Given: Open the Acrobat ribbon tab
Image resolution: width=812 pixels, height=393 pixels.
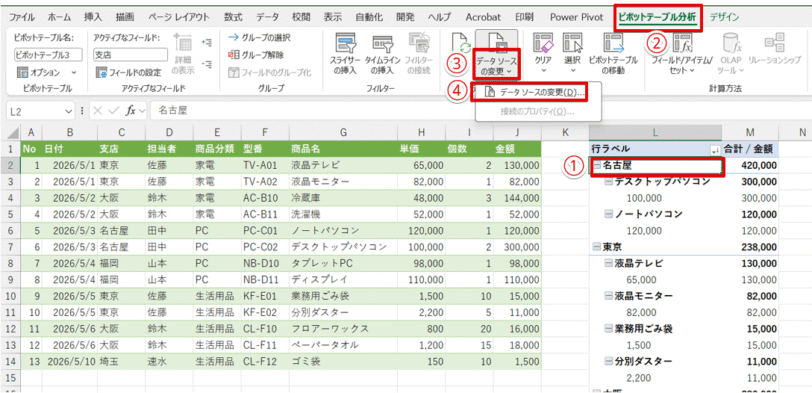Looking at the screenshot, I should [x=483, y=17].
